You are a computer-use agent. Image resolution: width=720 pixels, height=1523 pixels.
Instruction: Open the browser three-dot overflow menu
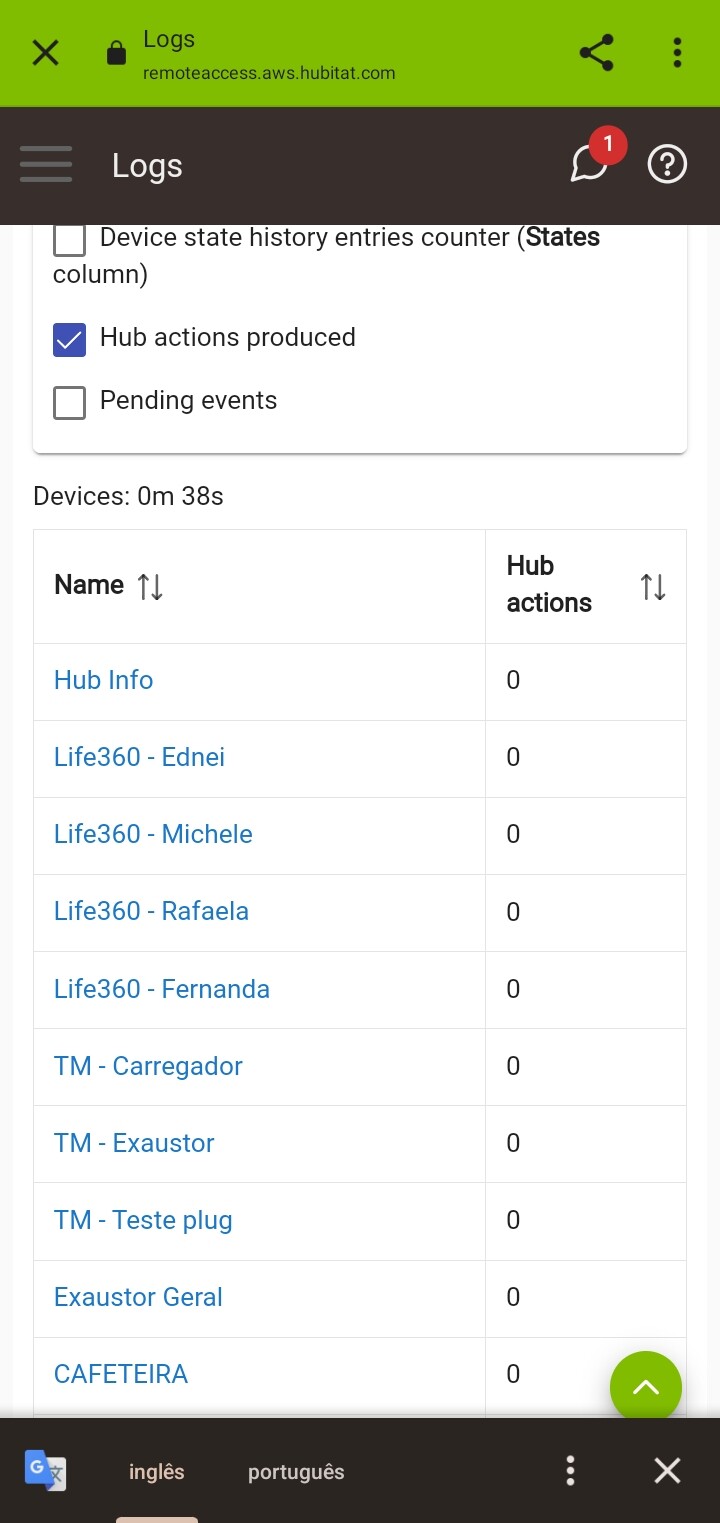point(677,53)
